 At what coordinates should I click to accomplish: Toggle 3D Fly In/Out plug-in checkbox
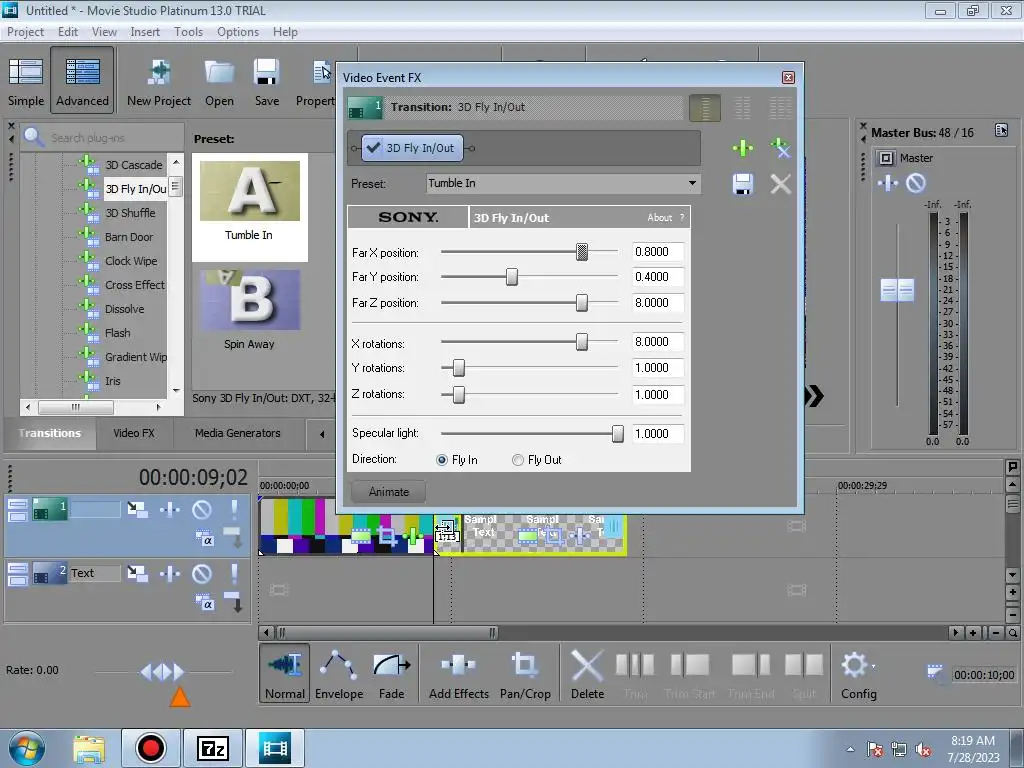[374, 148]
